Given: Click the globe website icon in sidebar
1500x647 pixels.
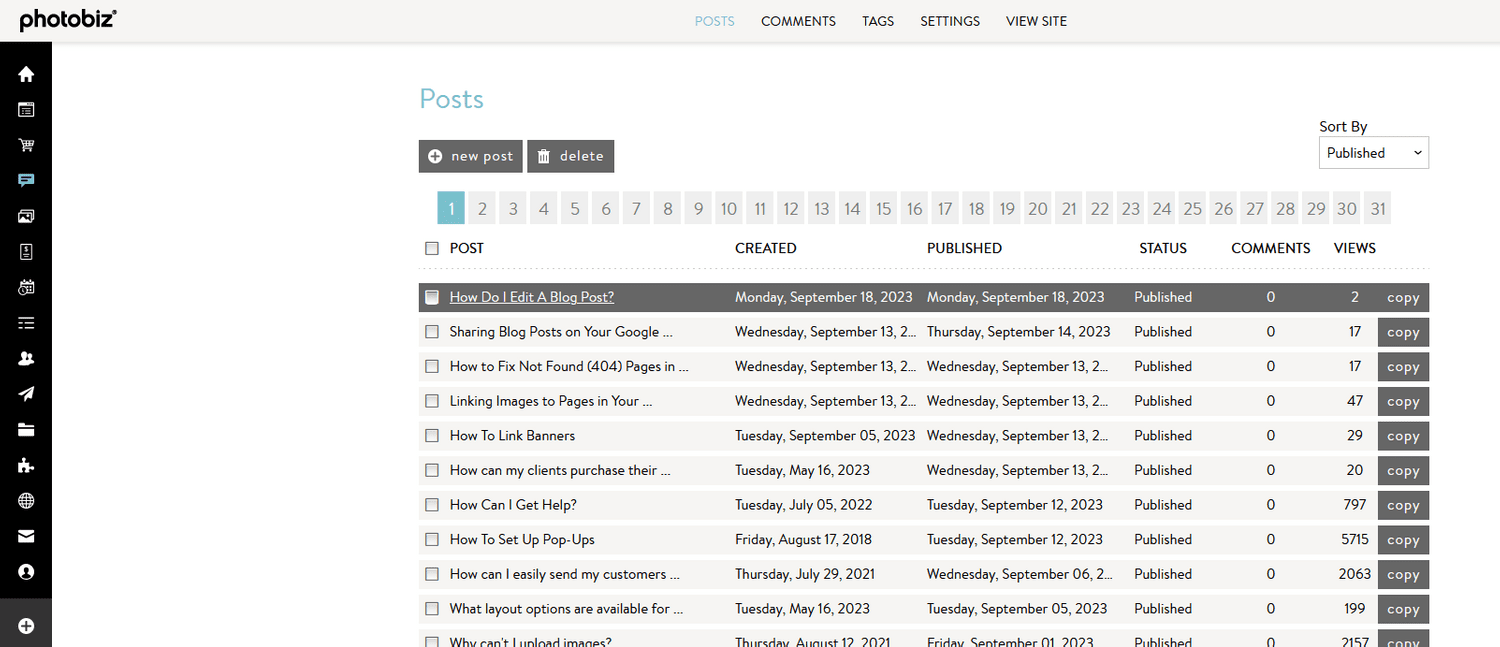Looking at the screenshot, I should (x=25, y=500).
